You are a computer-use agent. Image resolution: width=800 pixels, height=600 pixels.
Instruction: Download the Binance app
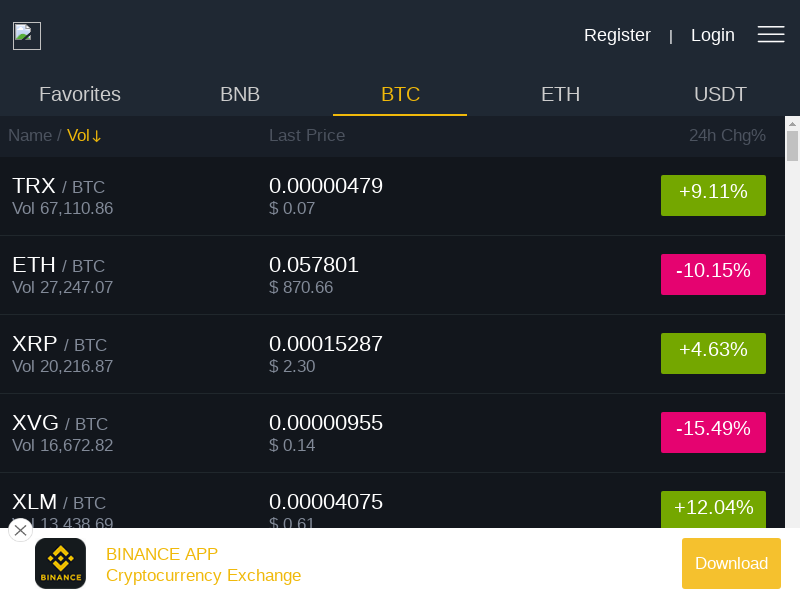731,563
